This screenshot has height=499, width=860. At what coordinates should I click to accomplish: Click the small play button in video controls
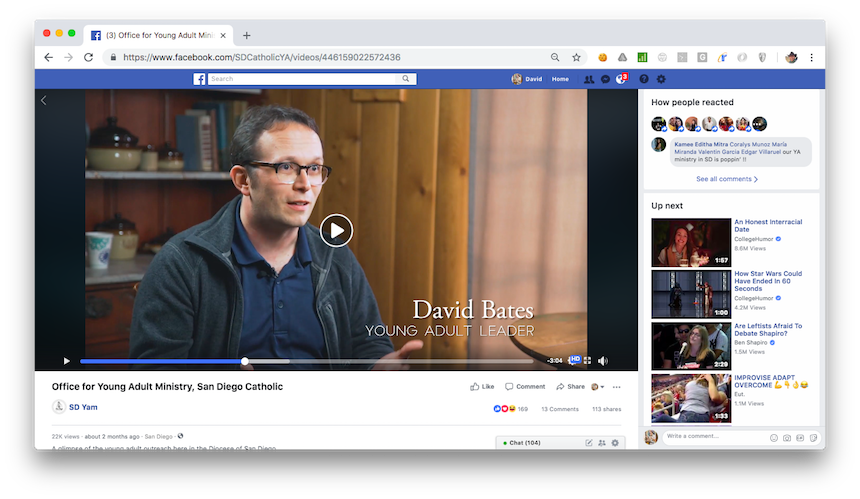[66, 361]
